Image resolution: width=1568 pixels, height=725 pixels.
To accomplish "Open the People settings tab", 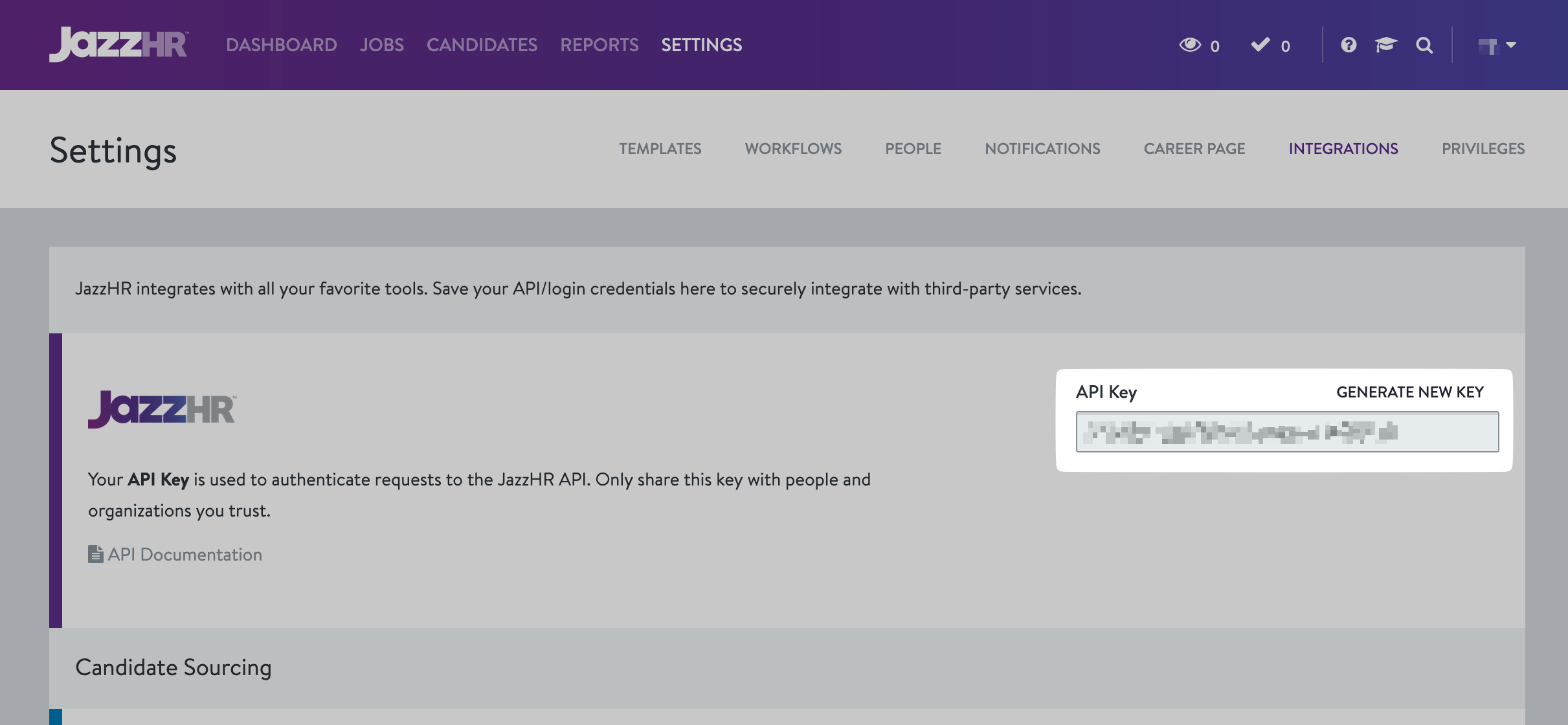I will [913, 149].
